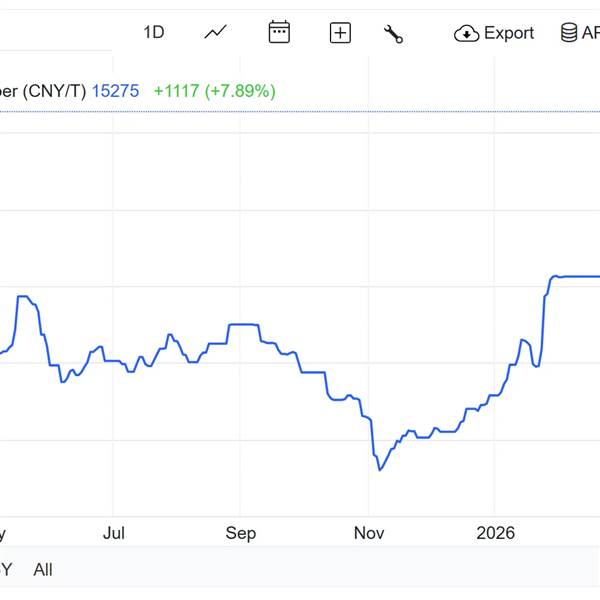Viewport: 600px width, 600px height.
Task: Select the All time range
Action: coord(43,570)
